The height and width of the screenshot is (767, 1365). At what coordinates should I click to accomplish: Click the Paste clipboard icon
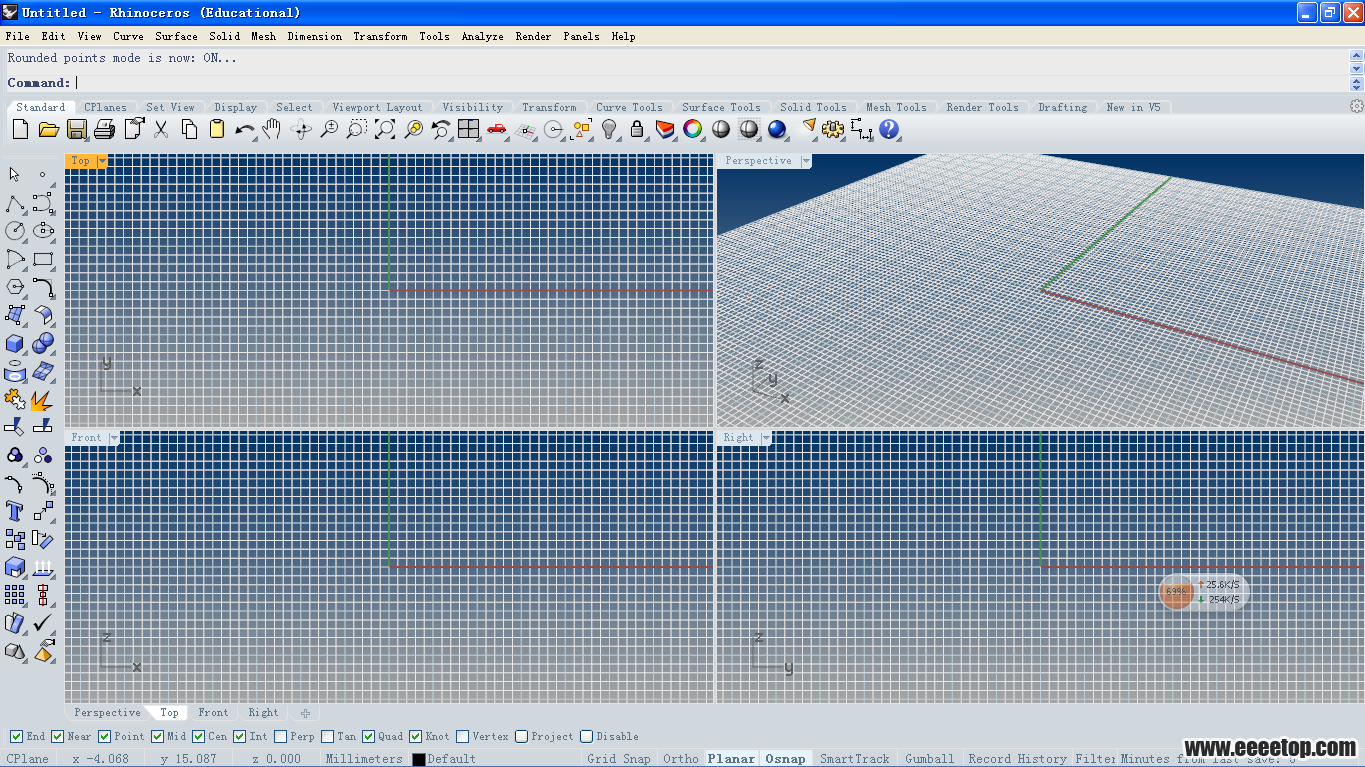tap(217, 129)
